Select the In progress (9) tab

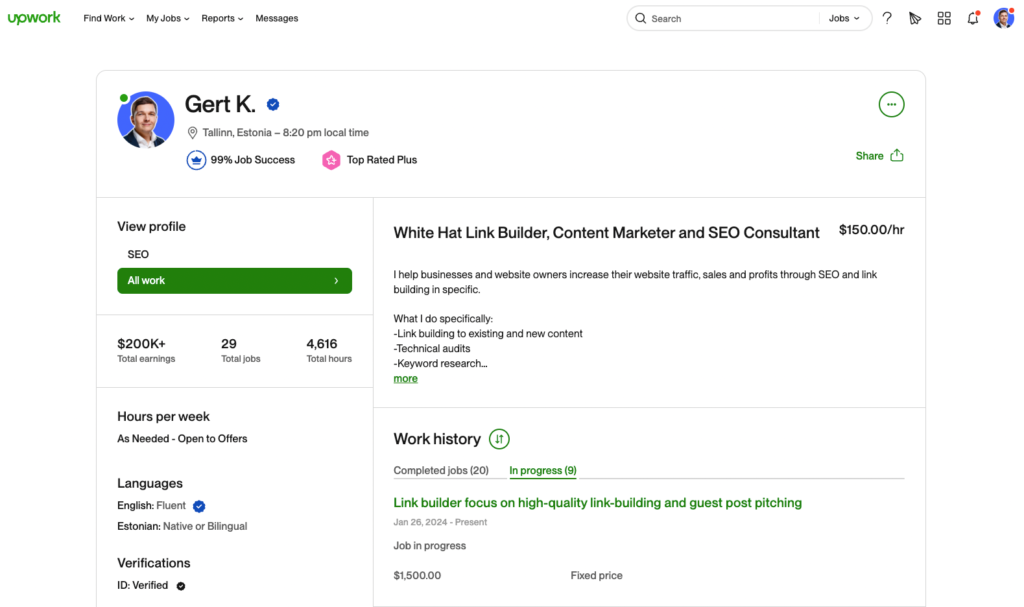tap(543, 470)
